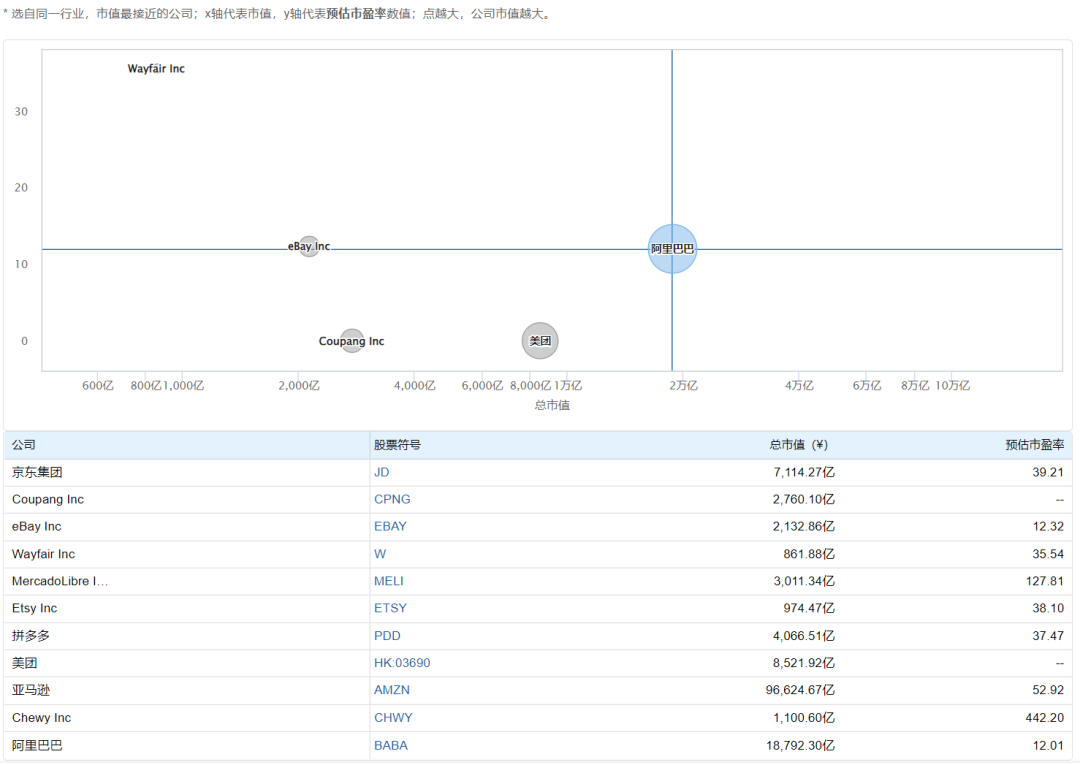Click the 股票符号 column header
Screen dimensions: 1080x765
tap(397, 445)
